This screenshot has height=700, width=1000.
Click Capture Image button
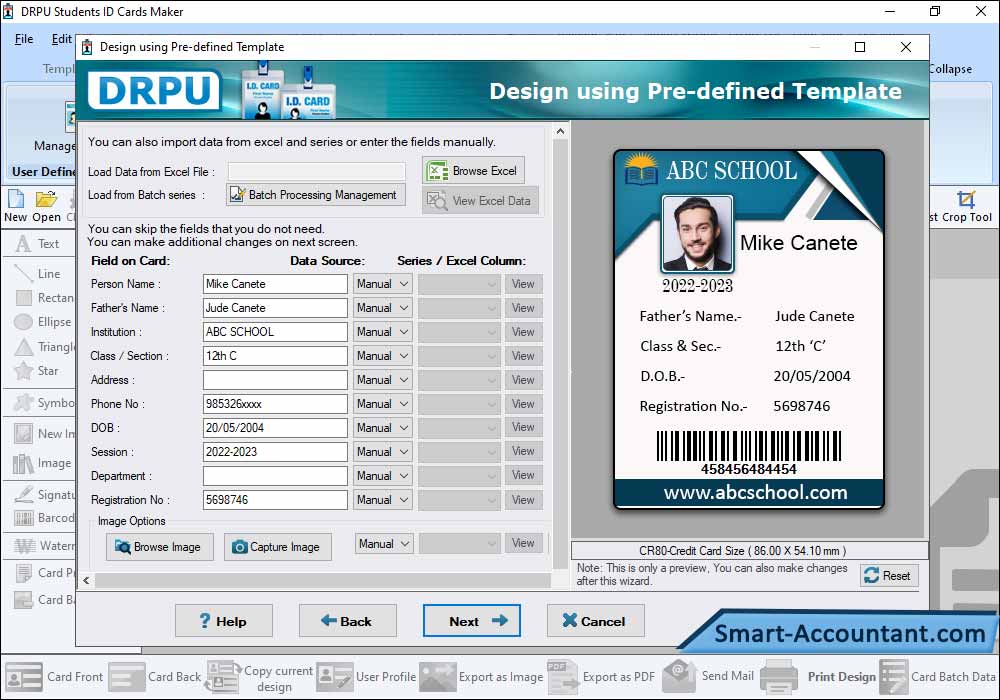[277, 547]
